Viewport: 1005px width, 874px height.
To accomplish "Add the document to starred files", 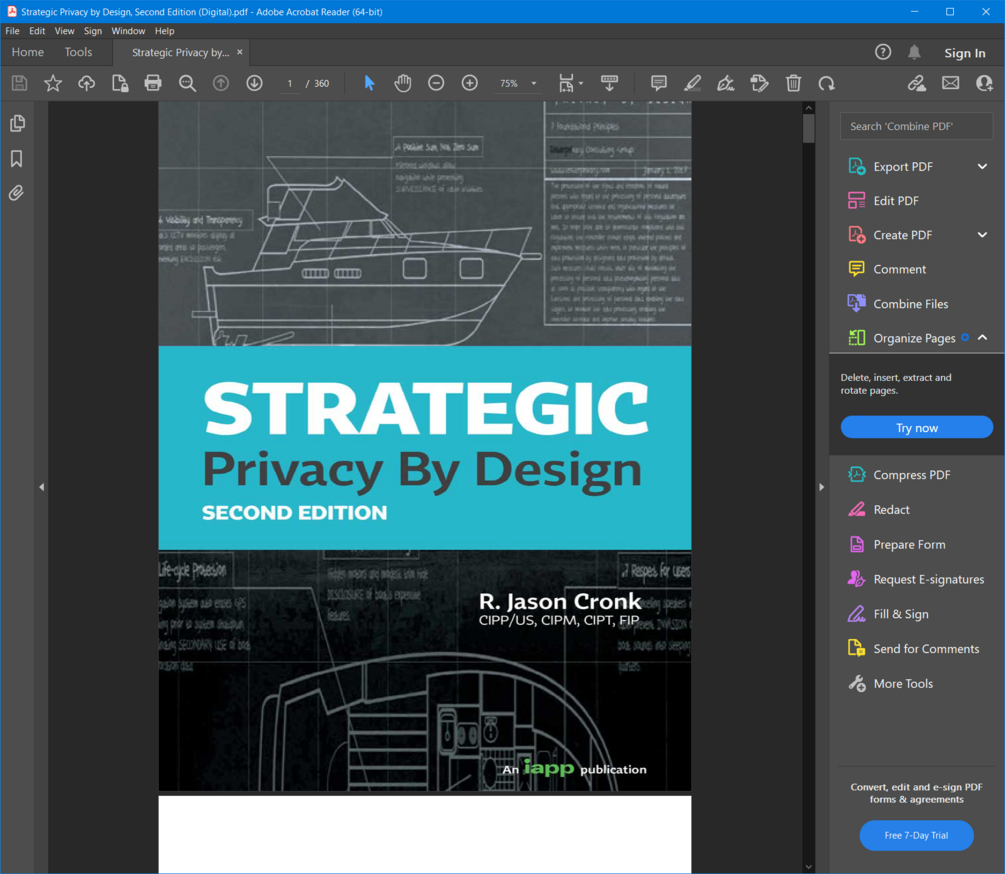I will (x=53, y=83).
